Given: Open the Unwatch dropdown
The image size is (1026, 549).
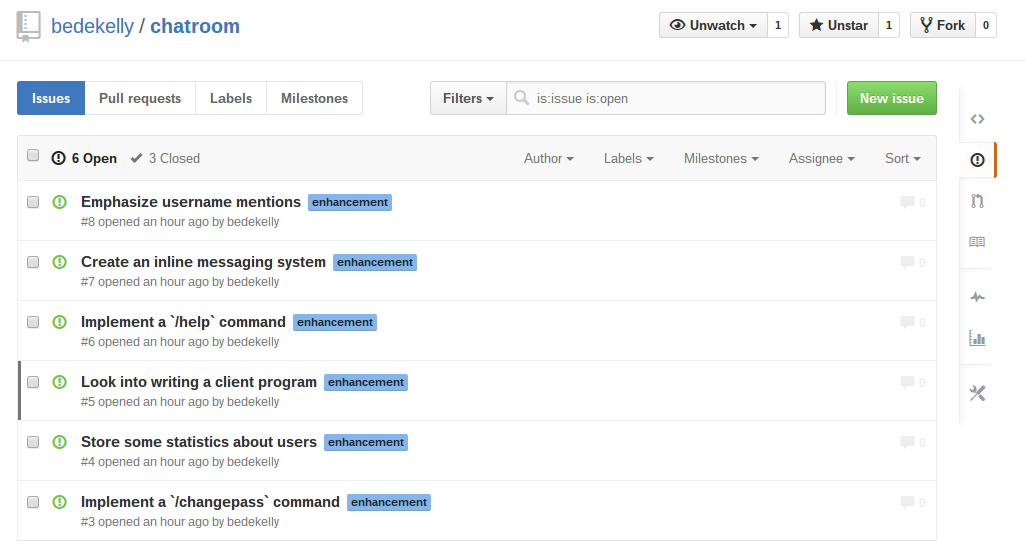Looking at the screenshot, I should pos(713,26).
